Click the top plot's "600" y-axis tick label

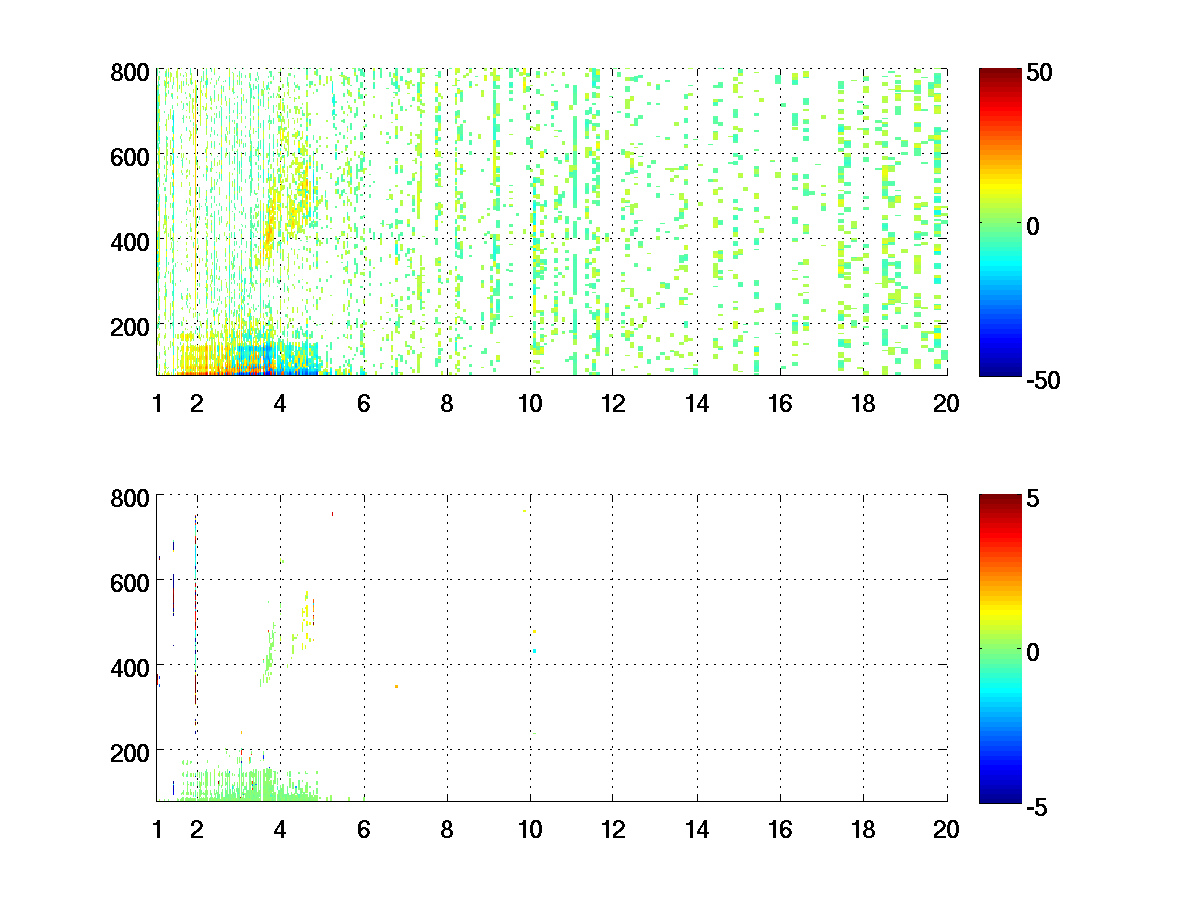coord(130,156)
